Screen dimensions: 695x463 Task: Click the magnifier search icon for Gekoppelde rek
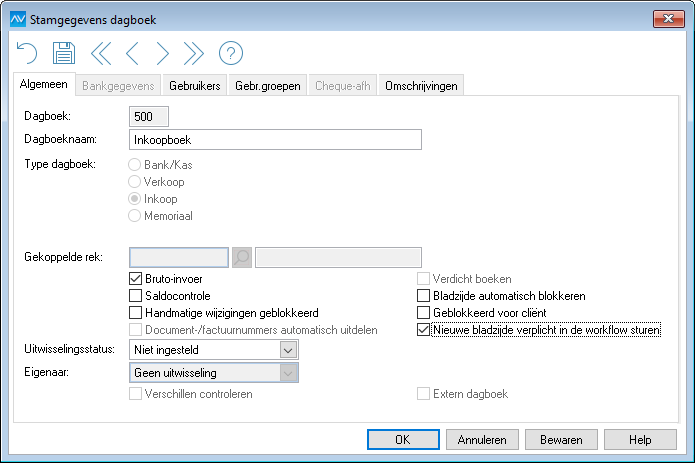coord(242,257)
